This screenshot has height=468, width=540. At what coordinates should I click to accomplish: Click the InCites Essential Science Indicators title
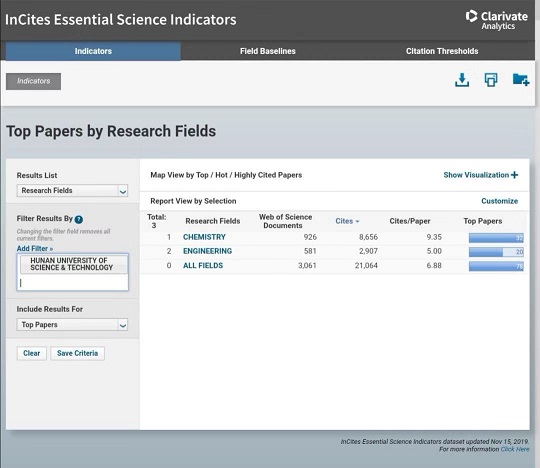coord(121,20)
